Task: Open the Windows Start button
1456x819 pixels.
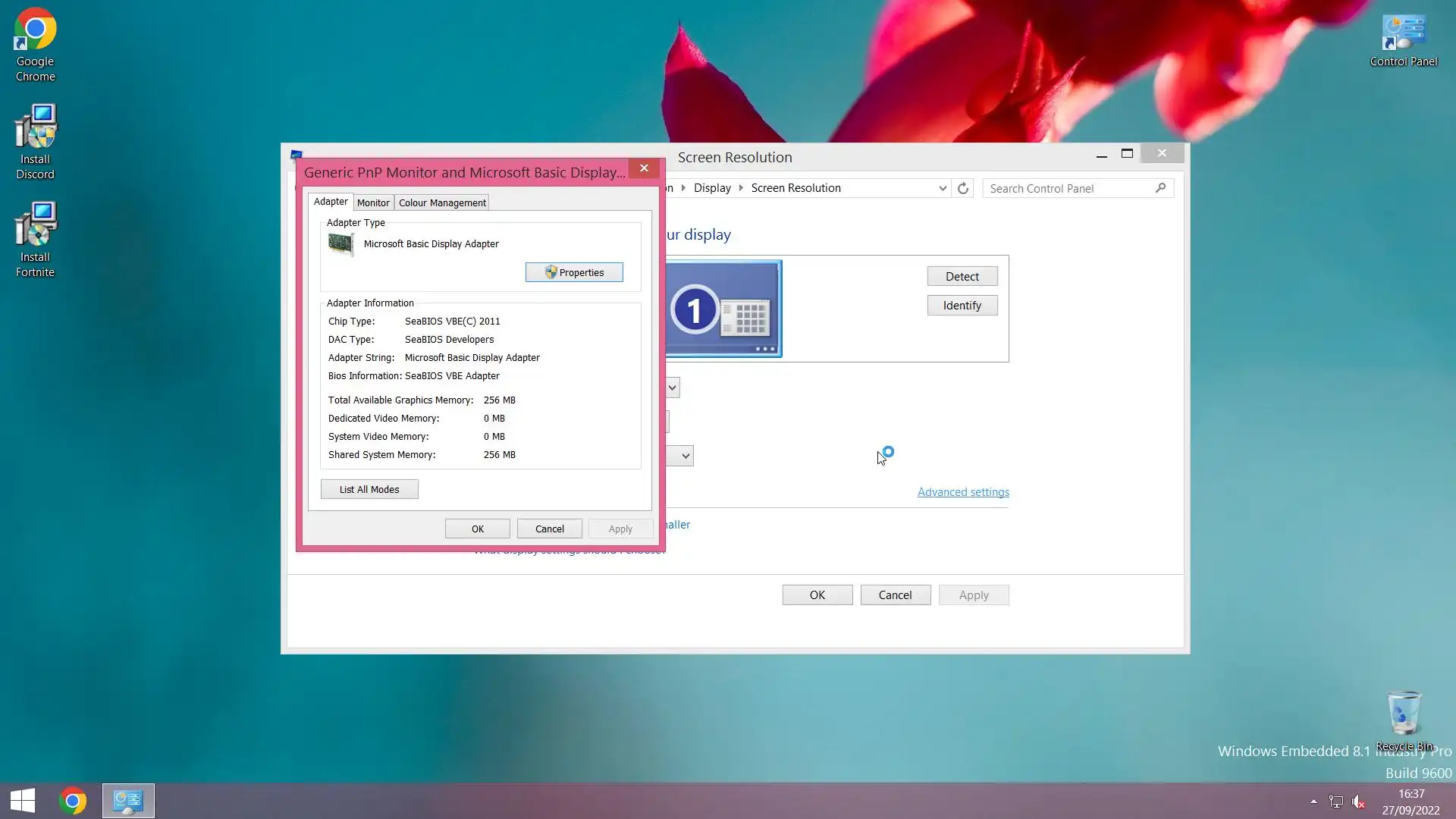Action: tap(23, 801)
